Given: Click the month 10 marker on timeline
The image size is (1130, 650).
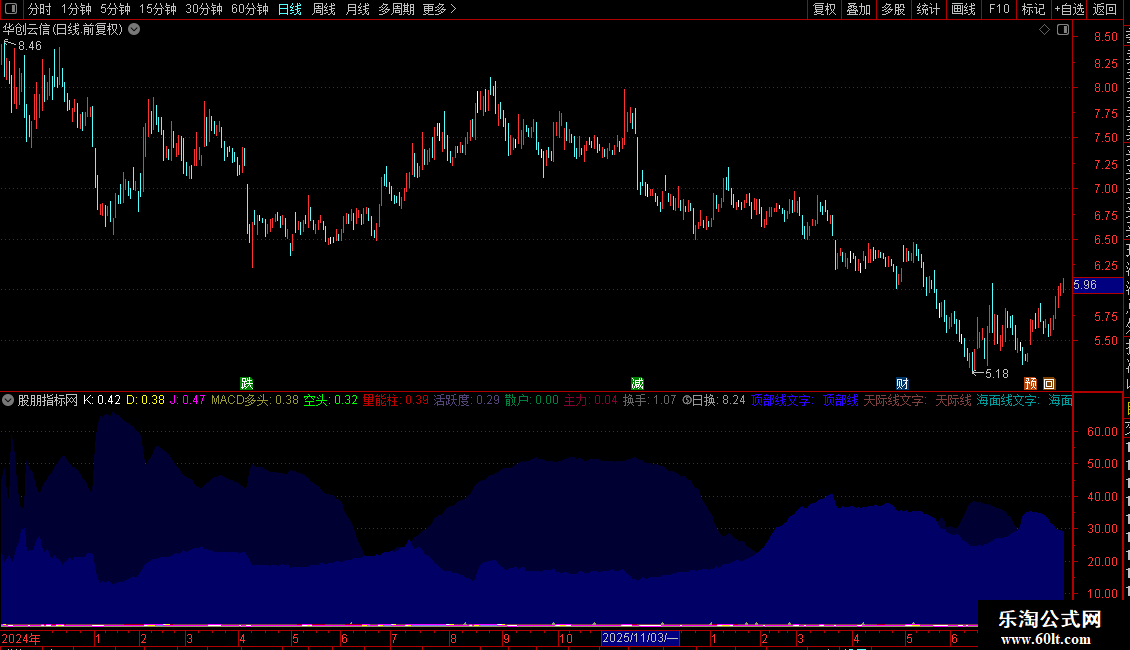Looking at the screenshot, I should tap(566, 638).
